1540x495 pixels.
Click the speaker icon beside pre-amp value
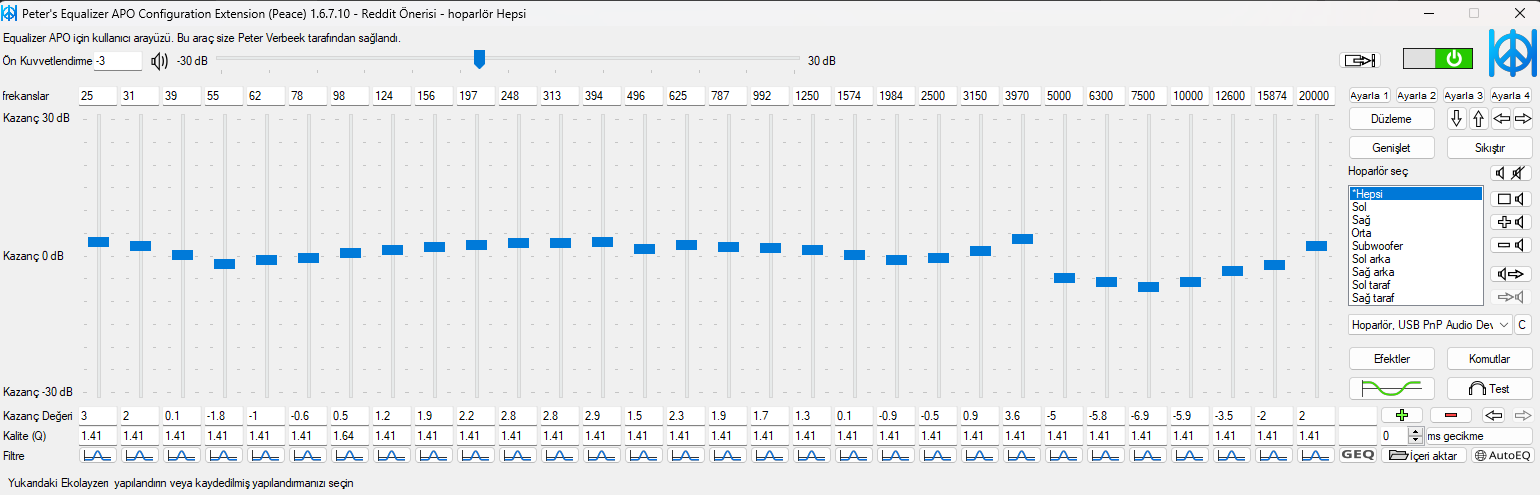[x=159, y=61]
